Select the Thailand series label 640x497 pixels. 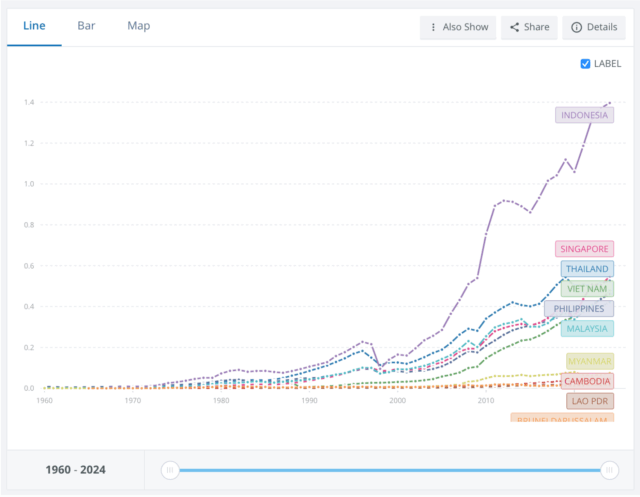586,269
